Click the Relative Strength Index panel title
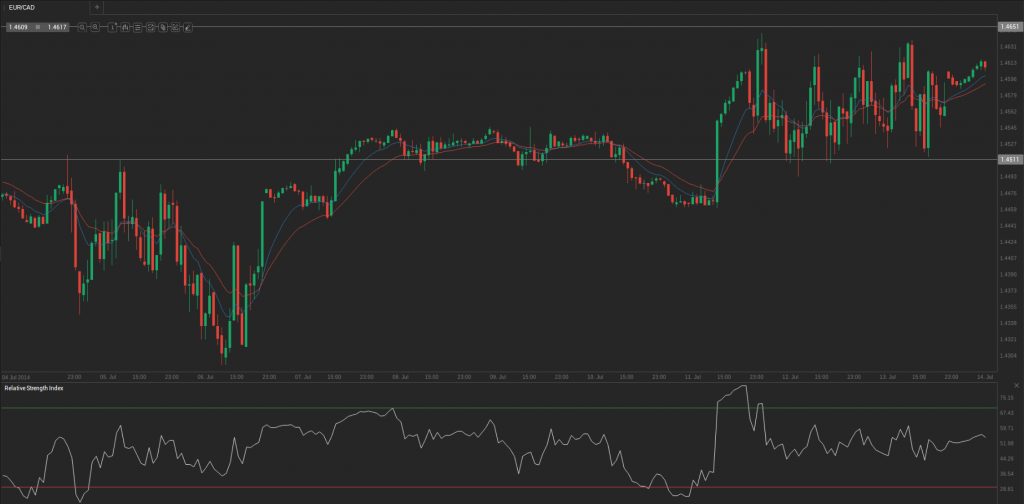1024x504 pixels. point(33,387)
